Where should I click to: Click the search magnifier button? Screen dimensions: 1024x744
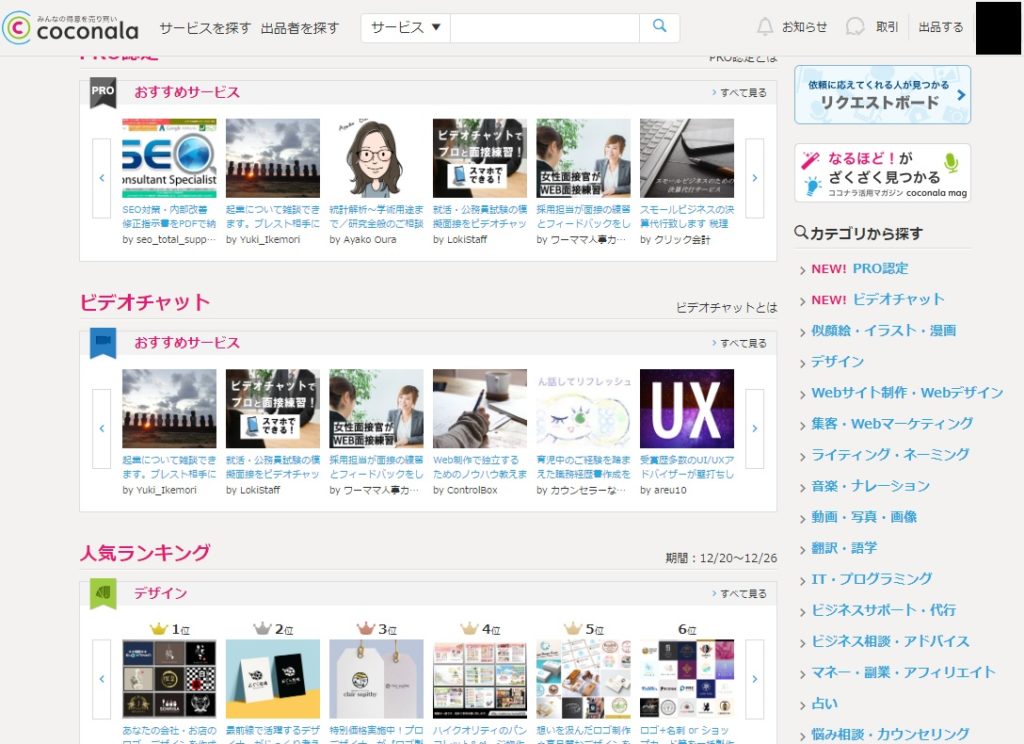pyautogui.click(x=659, y=27)
